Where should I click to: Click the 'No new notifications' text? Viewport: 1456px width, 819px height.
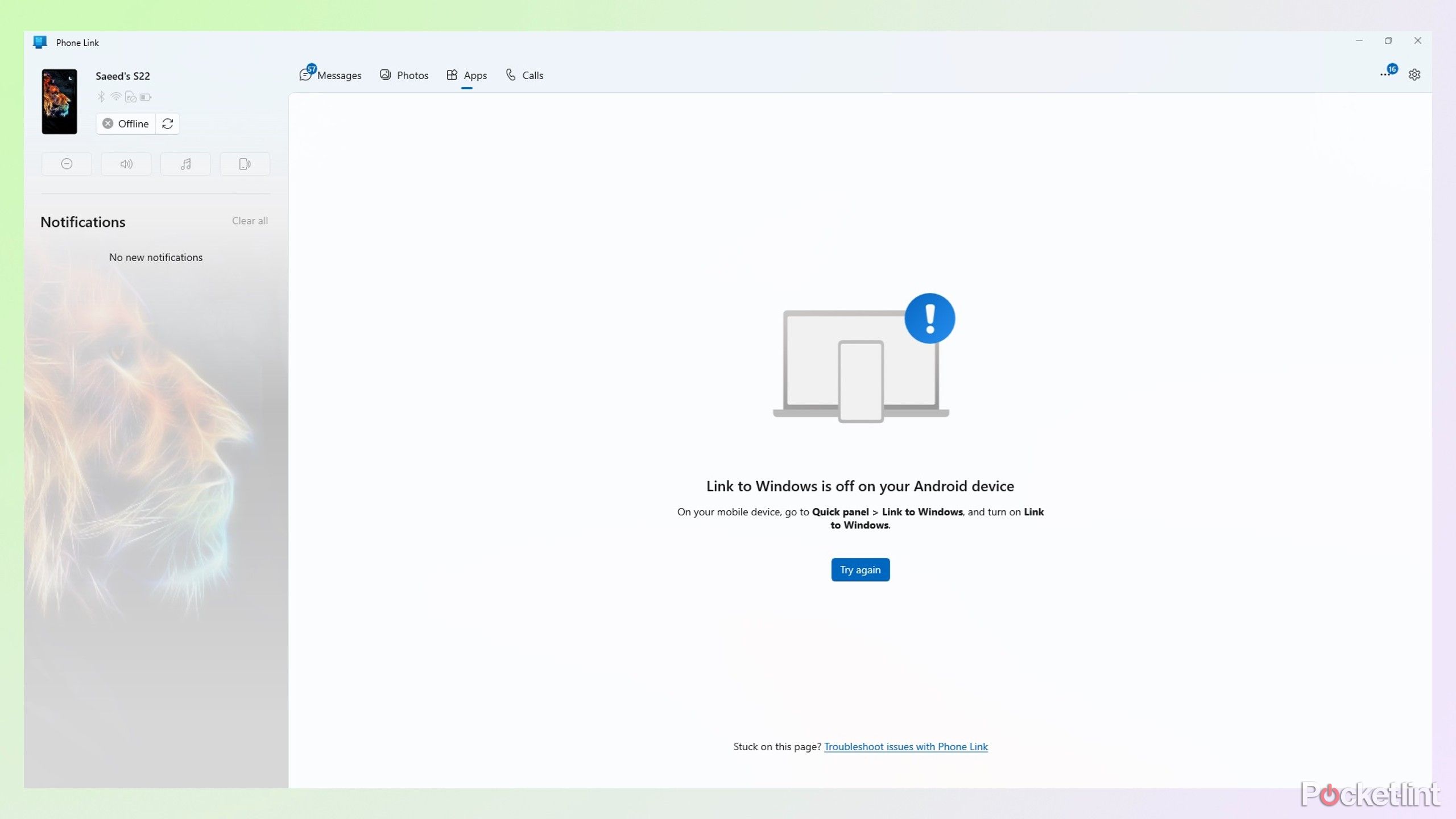[x=156, y=257]
